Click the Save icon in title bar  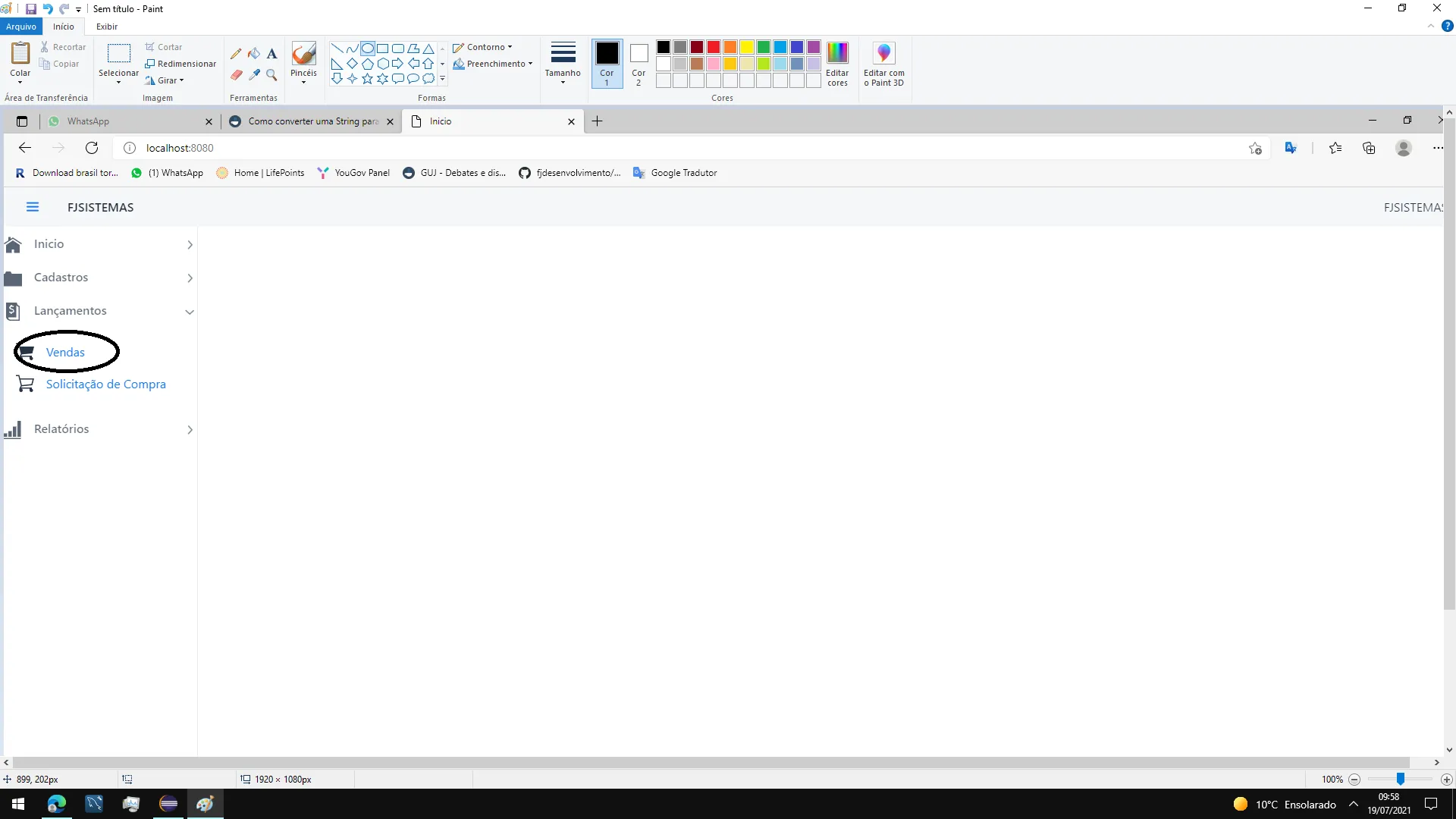(x=31, y=9)
